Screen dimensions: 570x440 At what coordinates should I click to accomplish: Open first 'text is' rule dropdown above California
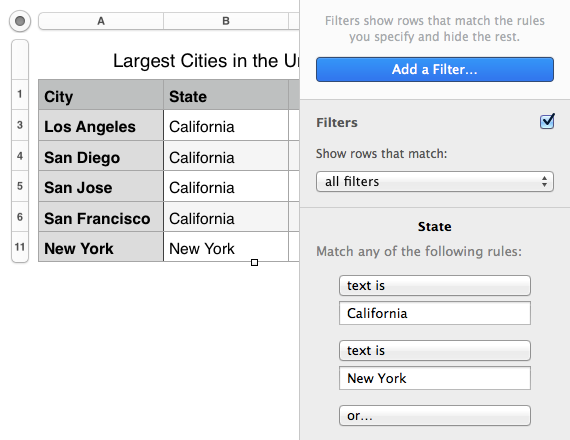[435, 285]
